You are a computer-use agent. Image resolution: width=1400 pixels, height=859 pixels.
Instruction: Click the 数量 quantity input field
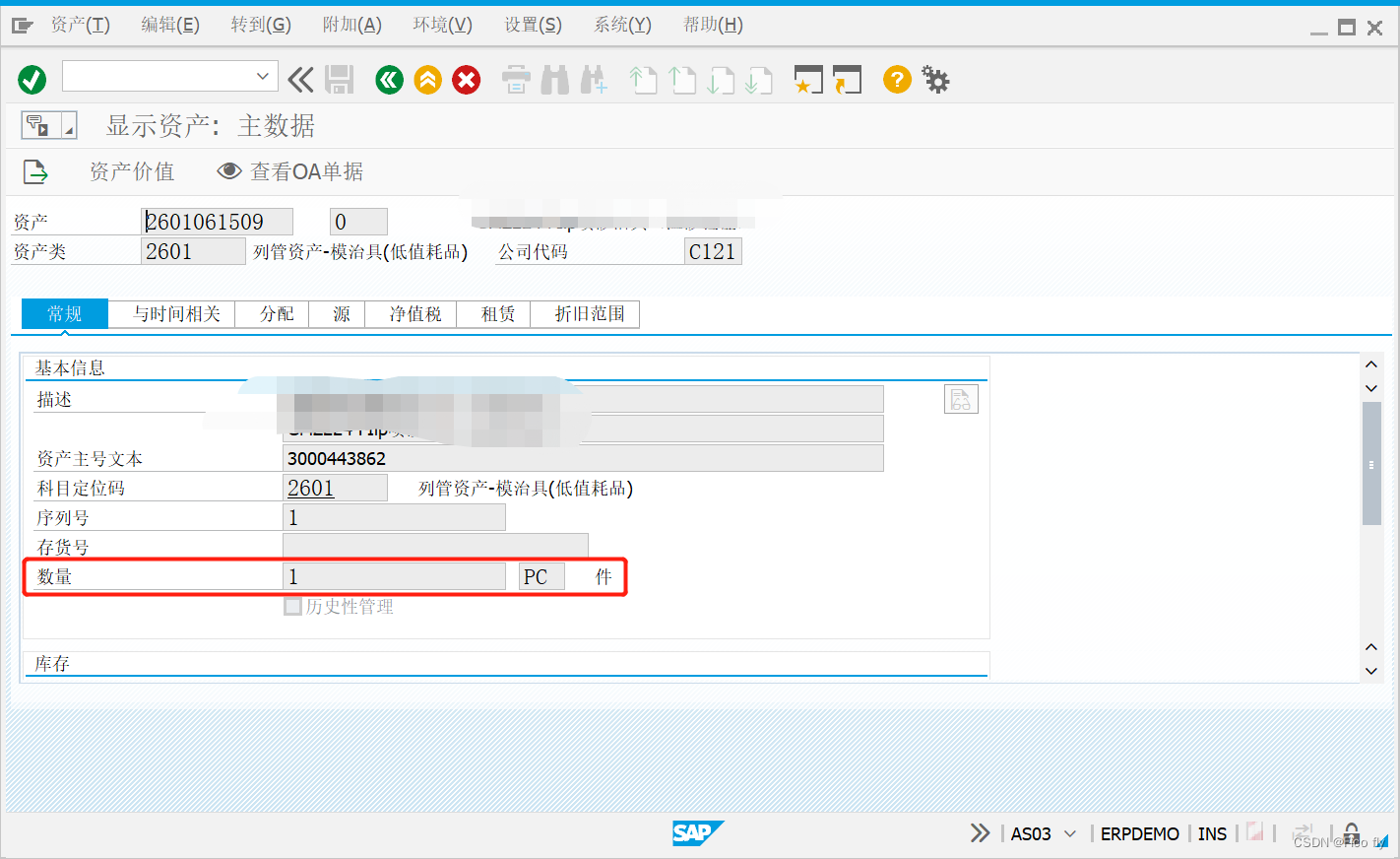point(394,576)
